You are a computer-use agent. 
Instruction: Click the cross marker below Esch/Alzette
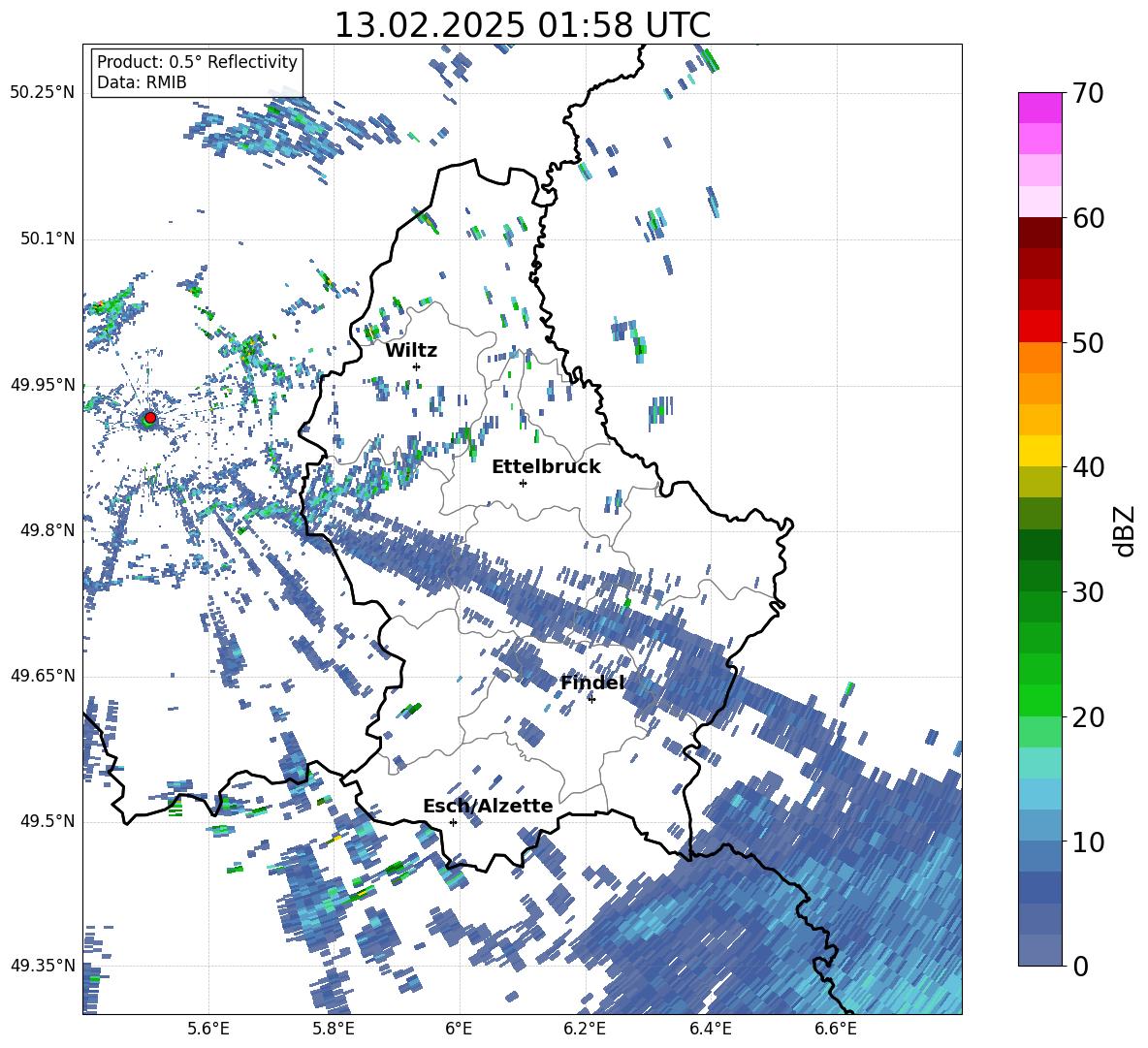pos(453,822)
